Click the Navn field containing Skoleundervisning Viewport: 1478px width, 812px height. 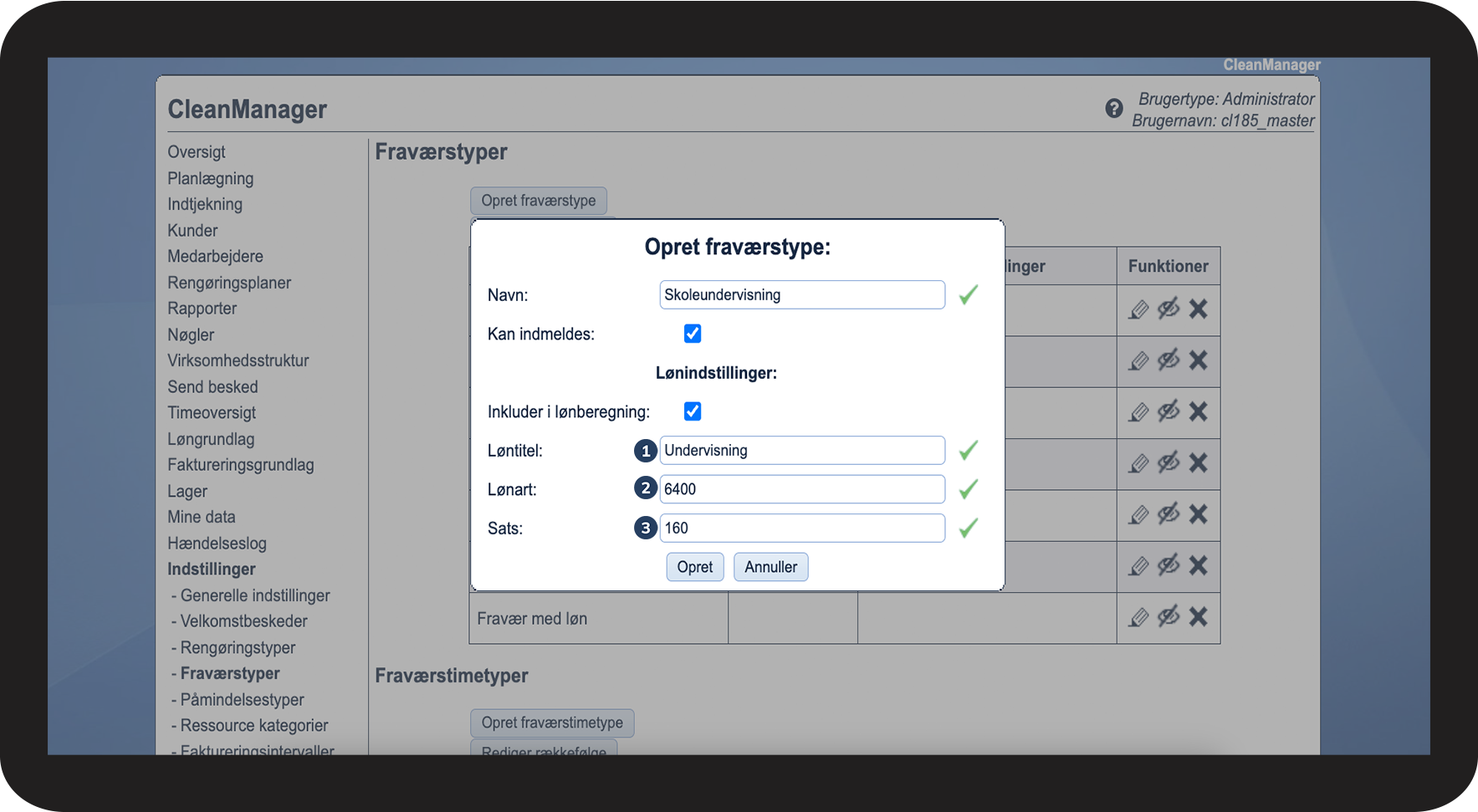(x=801, y=295)
